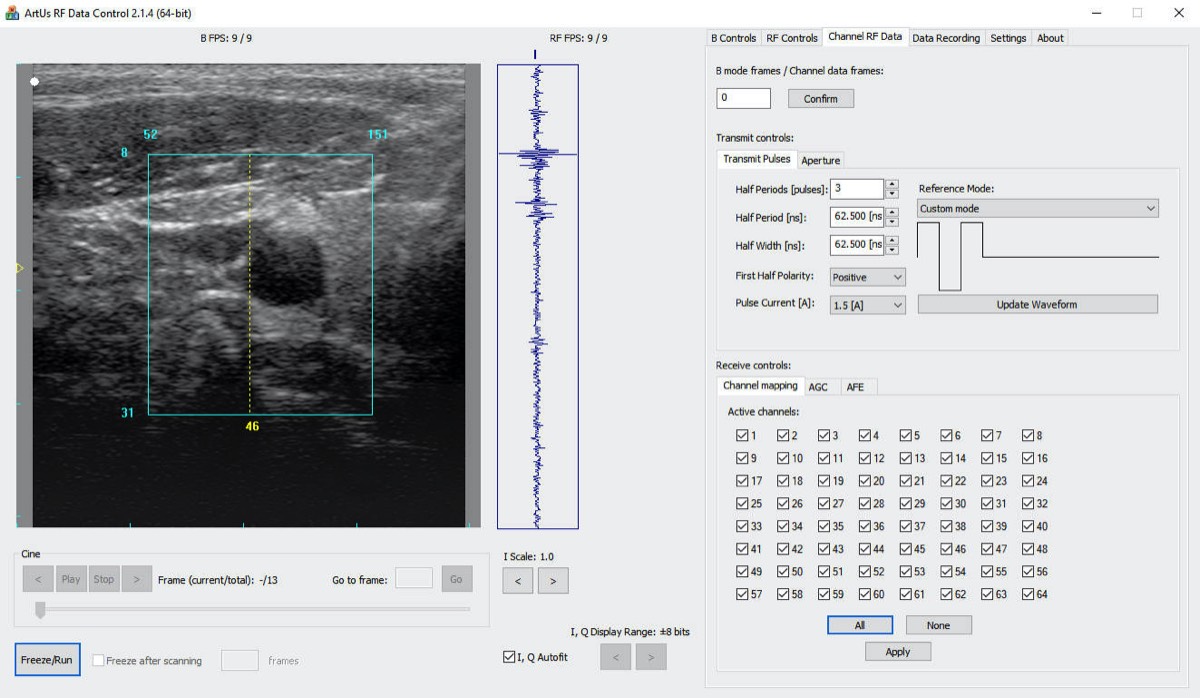Select All active channels button
Viewport: 1200px width, 698px height.
860,625
